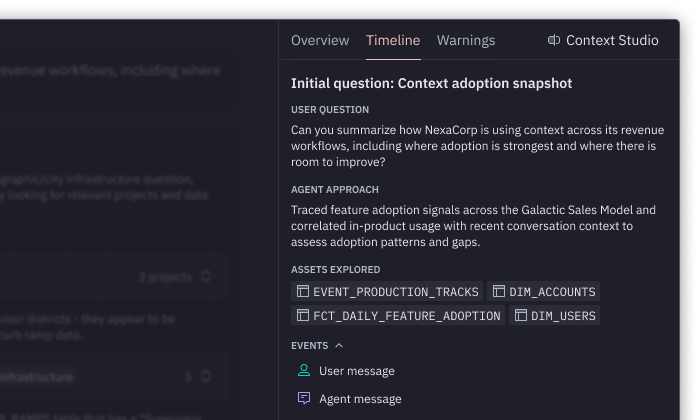Open the FCT_DAILY_FEATURE_ADOPTION asset name
The image size is (700, 420).
pyautogui.click(x=407, y=316)
